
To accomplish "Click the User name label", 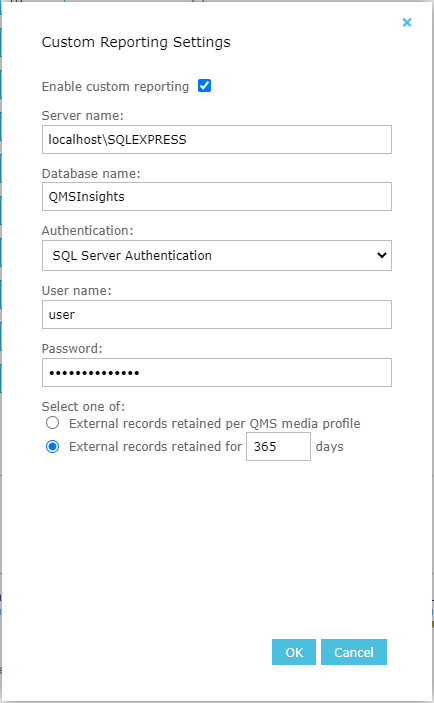I will (76, 291).
